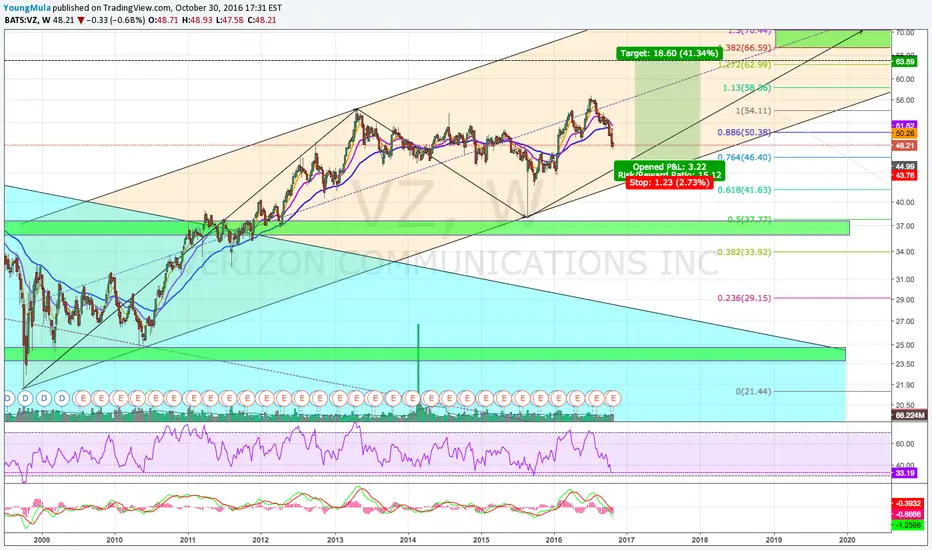Click the 2010 year label on time axis

click(x=115, y=540)
